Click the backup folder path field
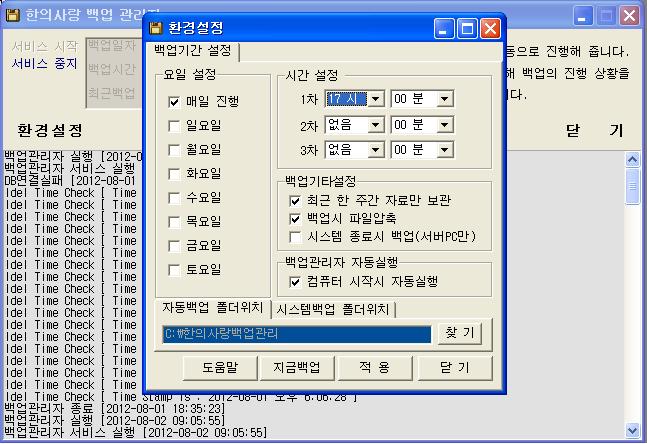The image size is (647, 444). 296,333
